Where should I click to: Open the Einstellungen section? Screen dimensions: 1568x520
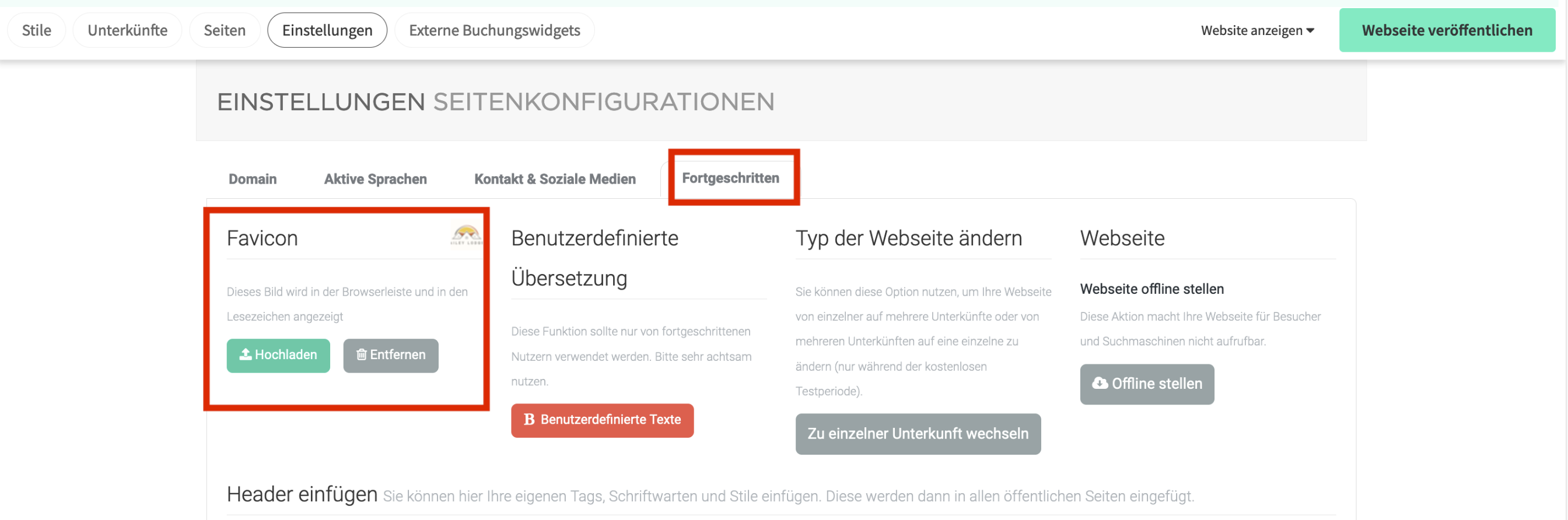pos(327,30)
